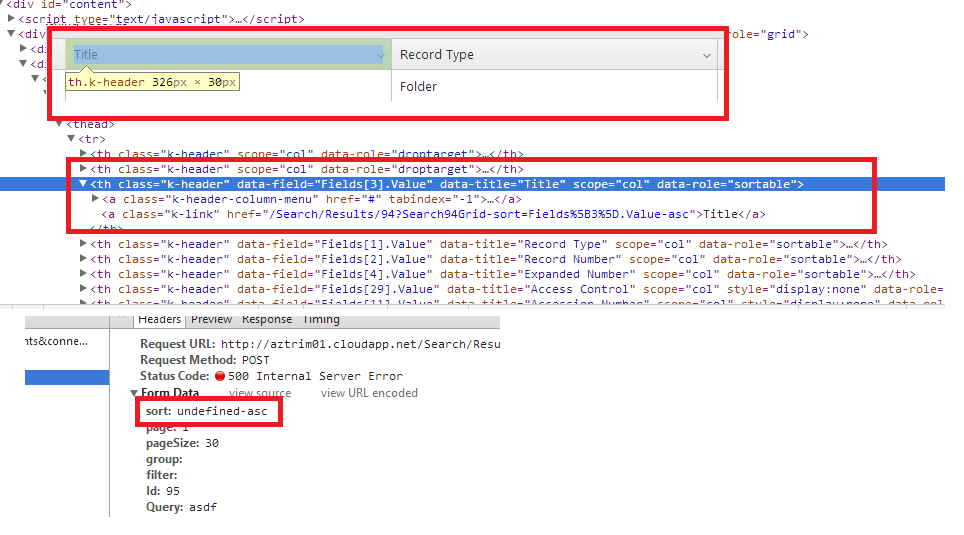The width and height of the screenshot is (964, 535).
Task: Collapse the thead element node
Action: pos(59,124)
